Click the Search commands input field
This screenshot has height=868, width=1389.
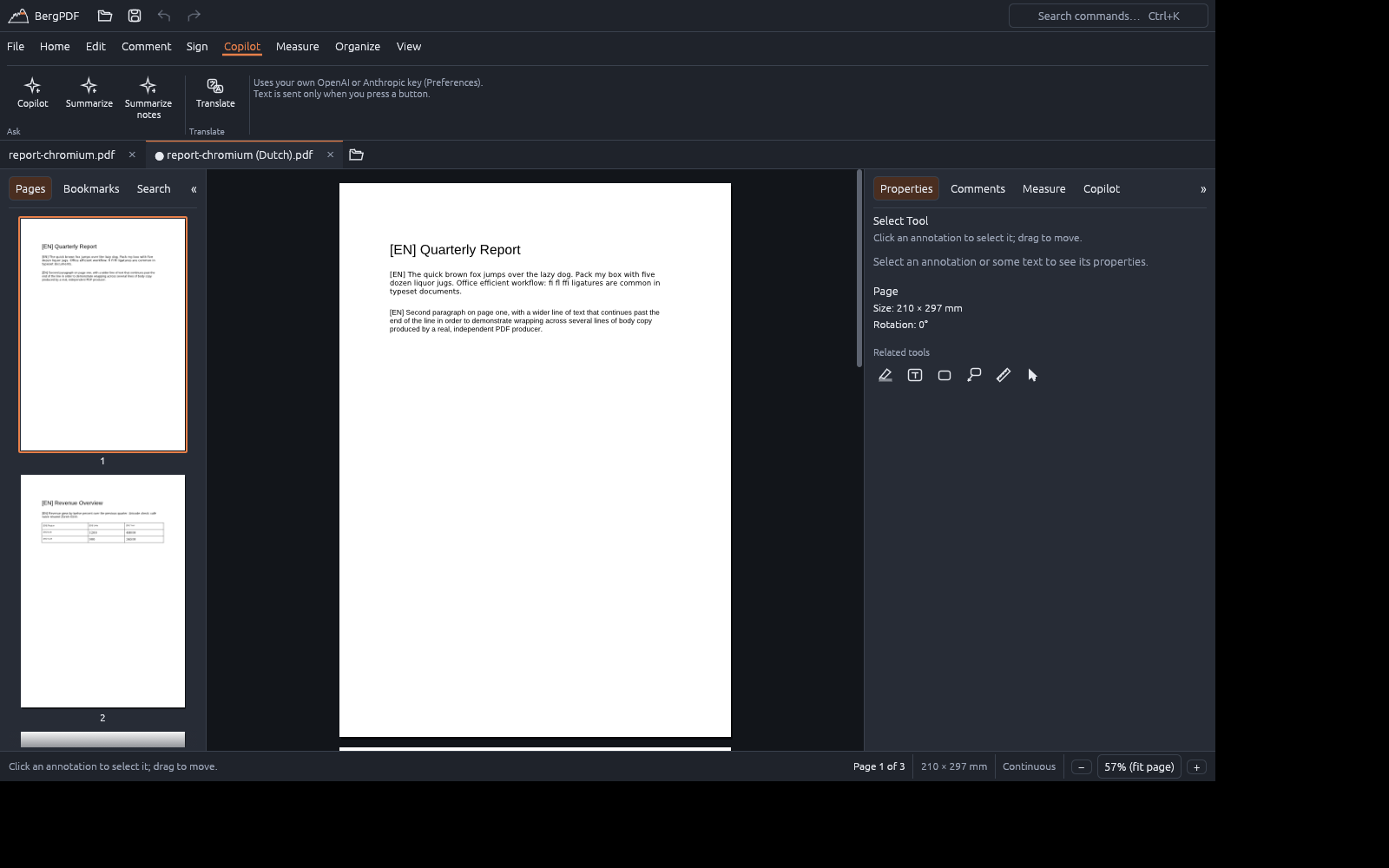[1109, 16]
